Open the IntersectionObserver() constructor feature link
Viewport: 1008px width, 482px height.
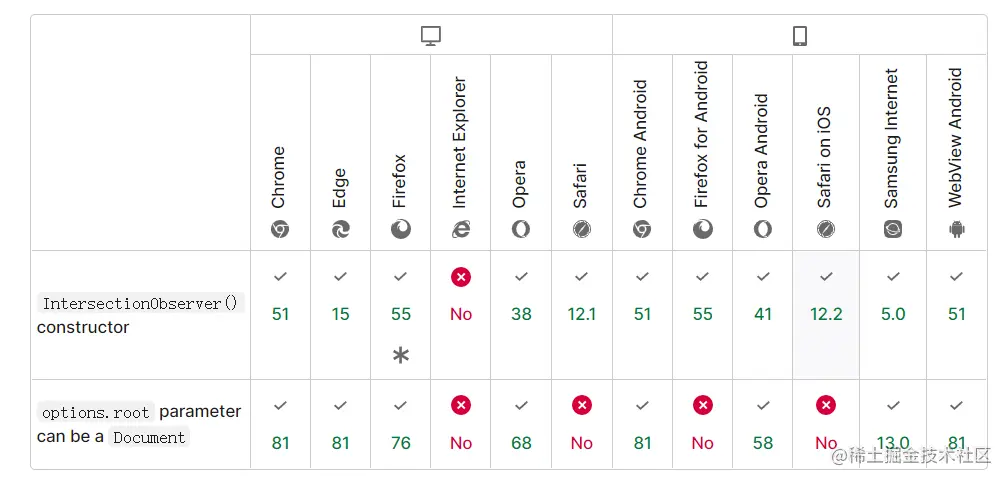click(140, 304)
